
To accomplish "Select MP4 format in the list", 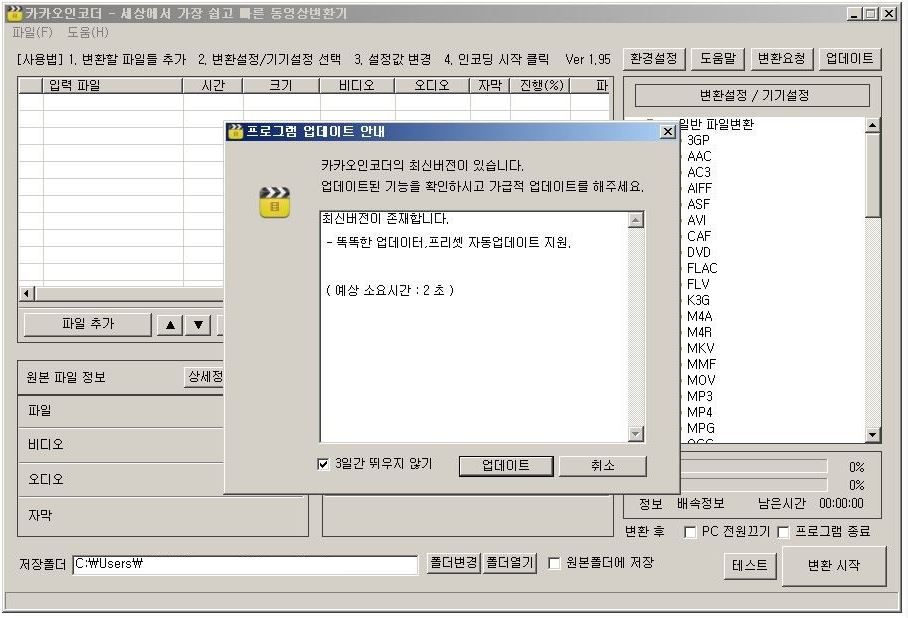I will pos(700,412).
